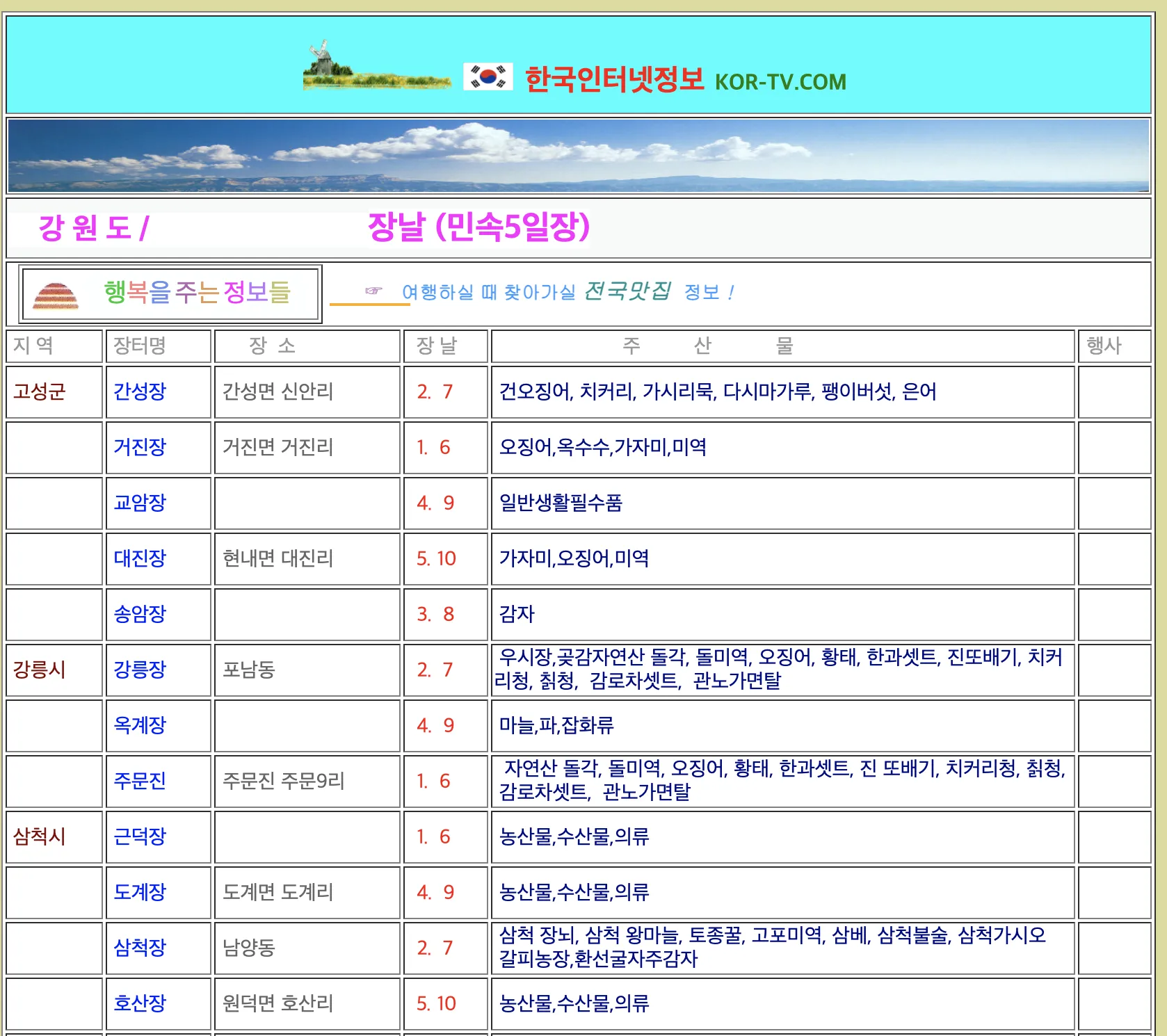Click the pointing hand icon before 여행하실
Viewport: 1167px width, 1036px height.
coord(373,291)
